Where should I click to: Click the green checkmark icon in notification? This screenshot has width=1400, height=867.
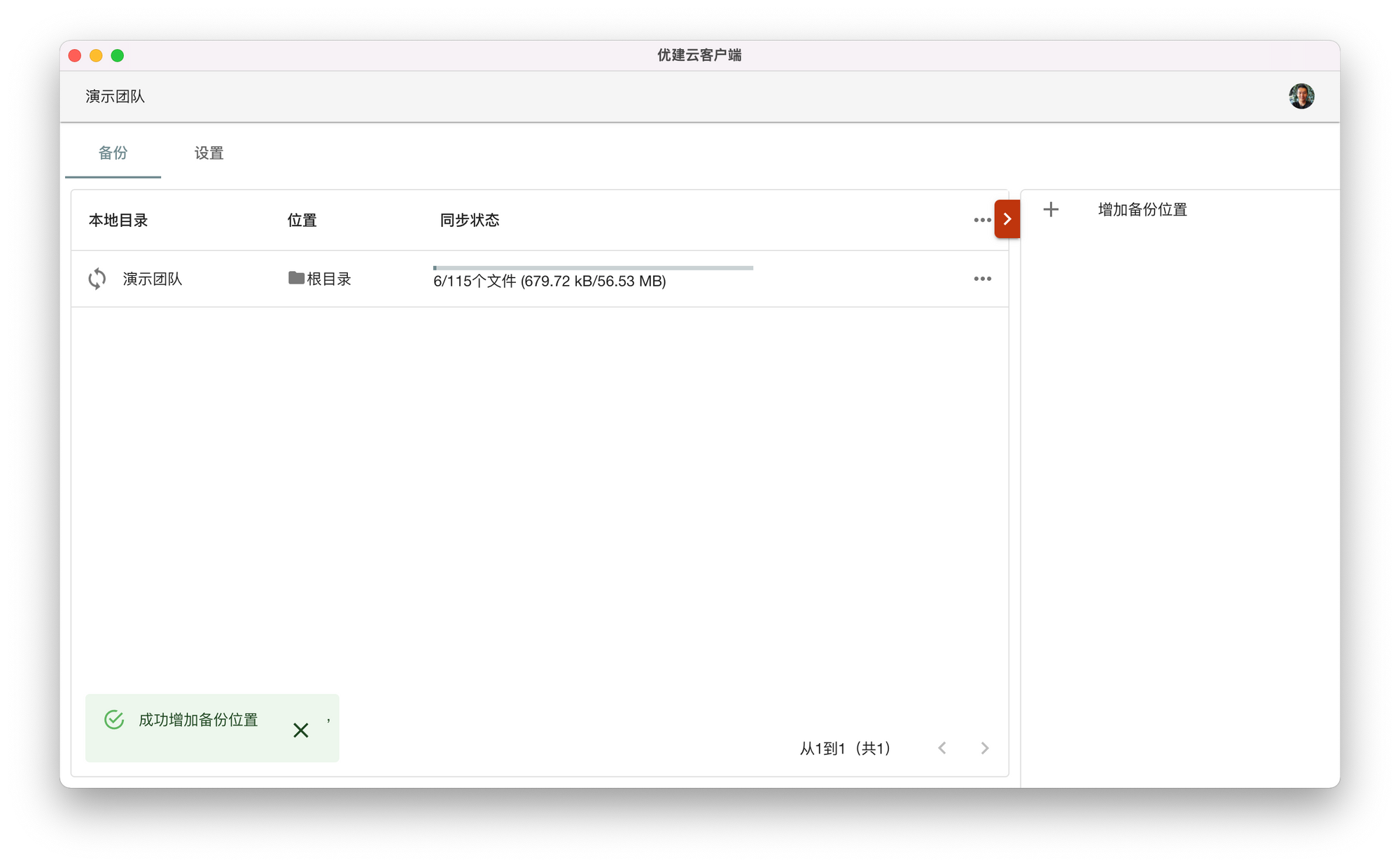coord(114,719)
